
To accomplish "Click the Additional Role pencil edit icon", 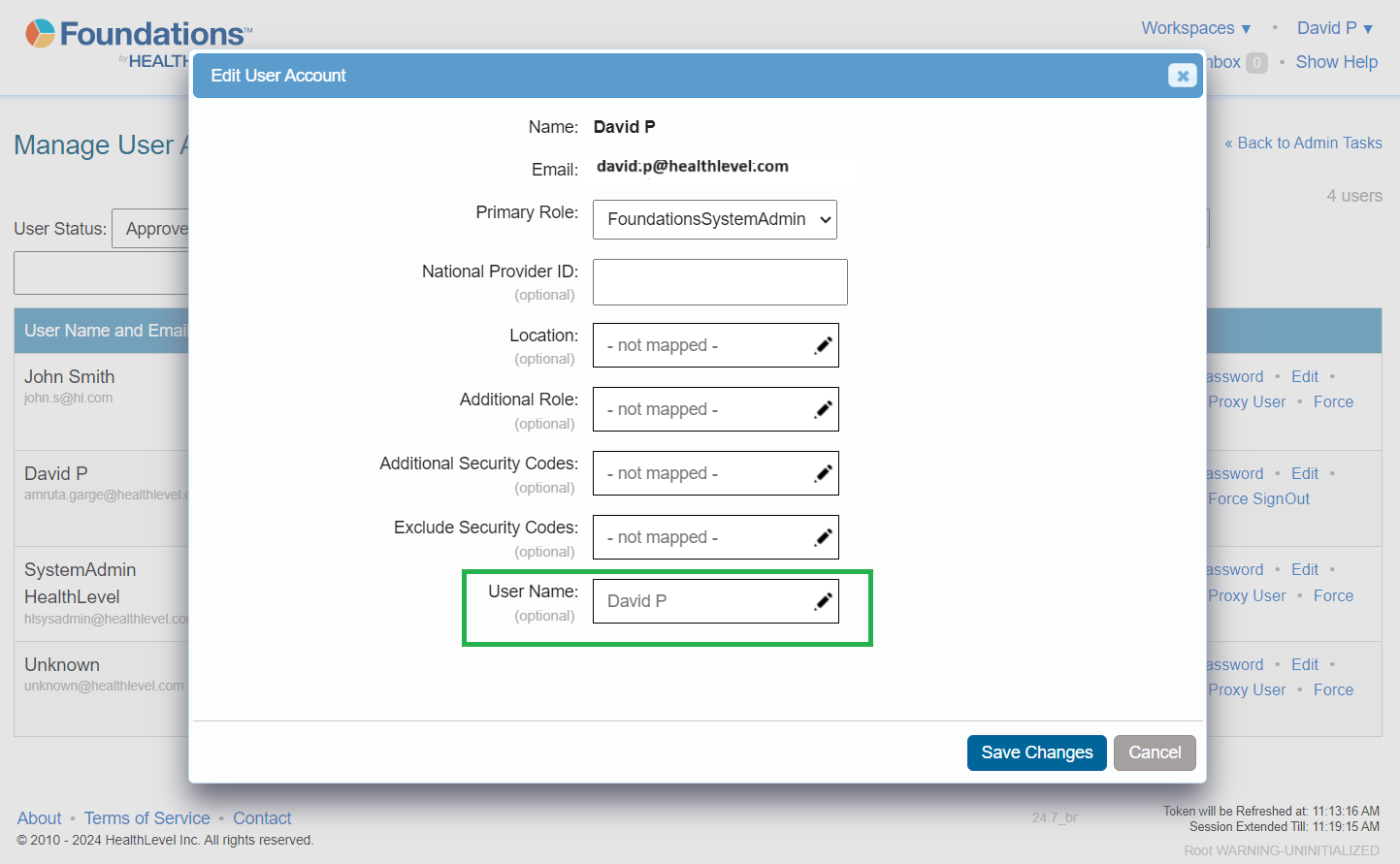I will tap(823, 409).
